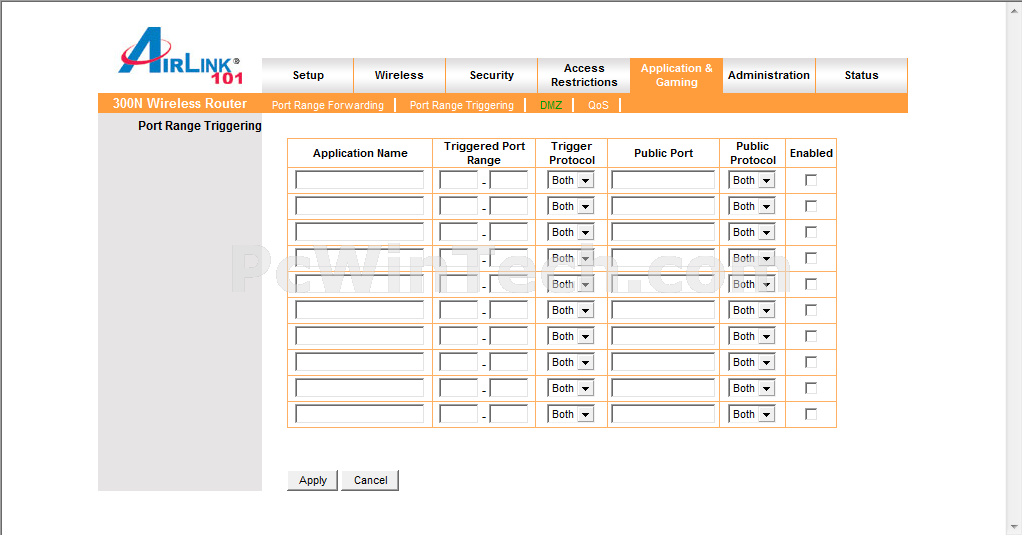Image resolution: width=1022 pixels, height=535 pixels.
Task: Open the DMZ settings link
Action: [x=551, y=105]
